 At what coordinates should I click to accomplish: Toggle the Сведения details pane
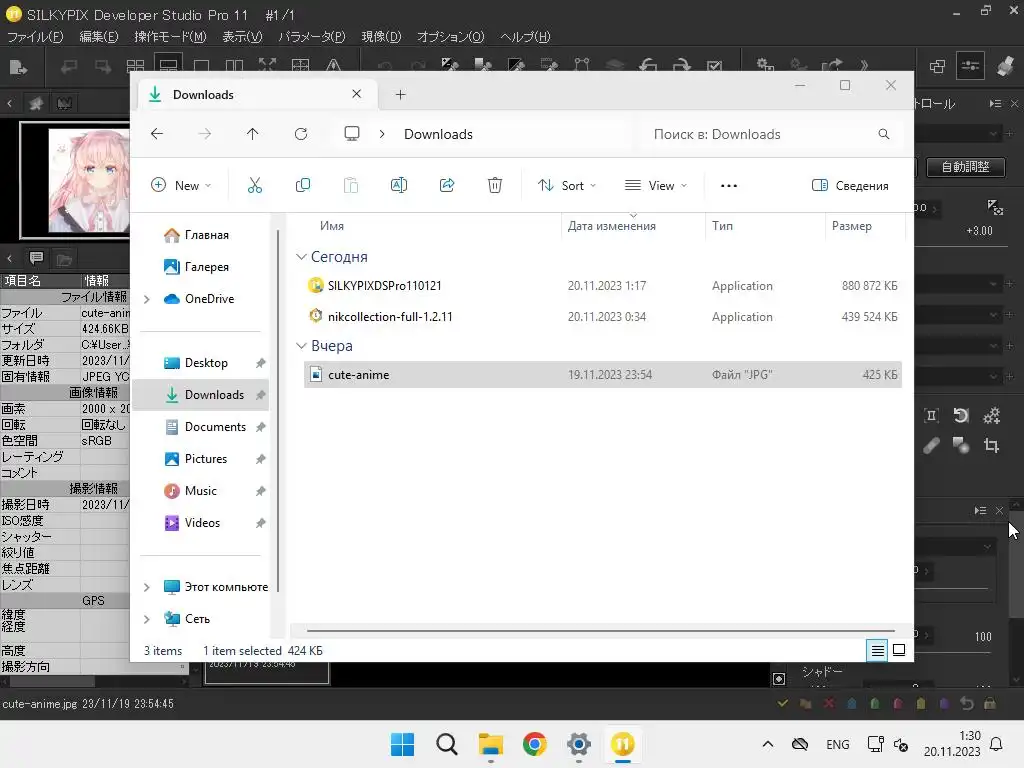pyautogui.click(x=850, y=185)
